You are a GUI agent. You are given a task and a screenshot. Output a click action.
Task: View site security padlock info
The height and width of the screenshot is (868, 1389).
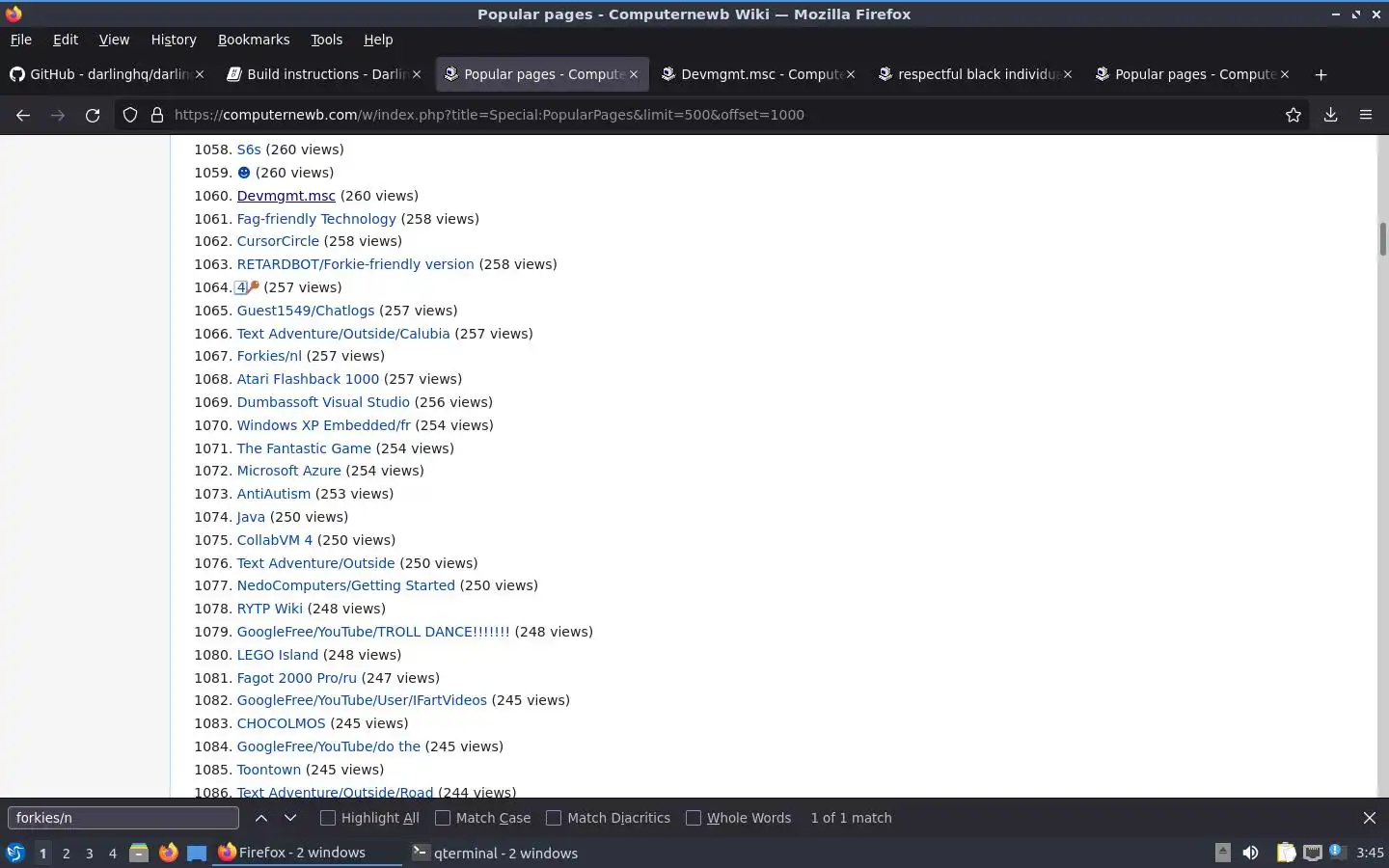click(x=157, y=115)
